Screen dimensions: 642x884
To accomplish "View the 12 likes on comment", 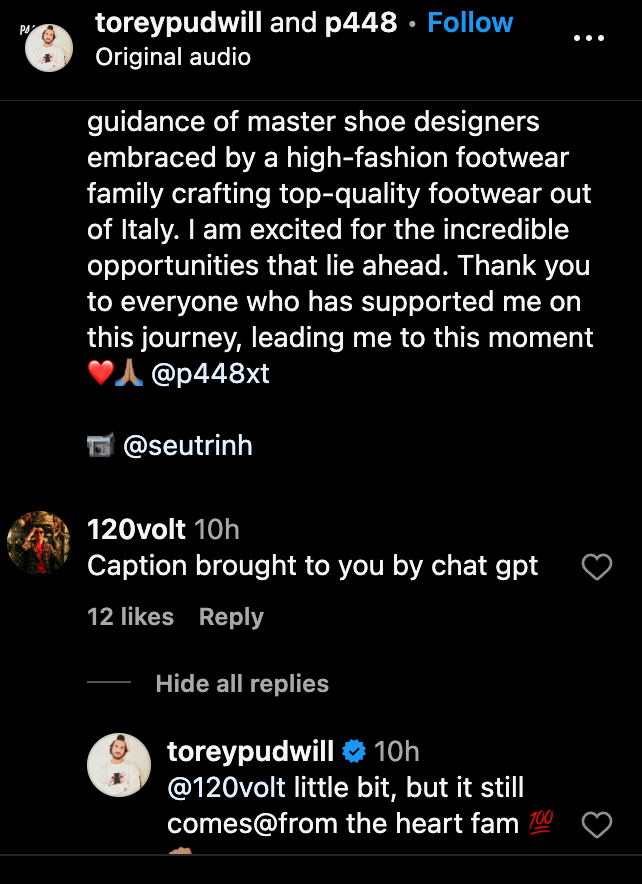I will point(130,617).
